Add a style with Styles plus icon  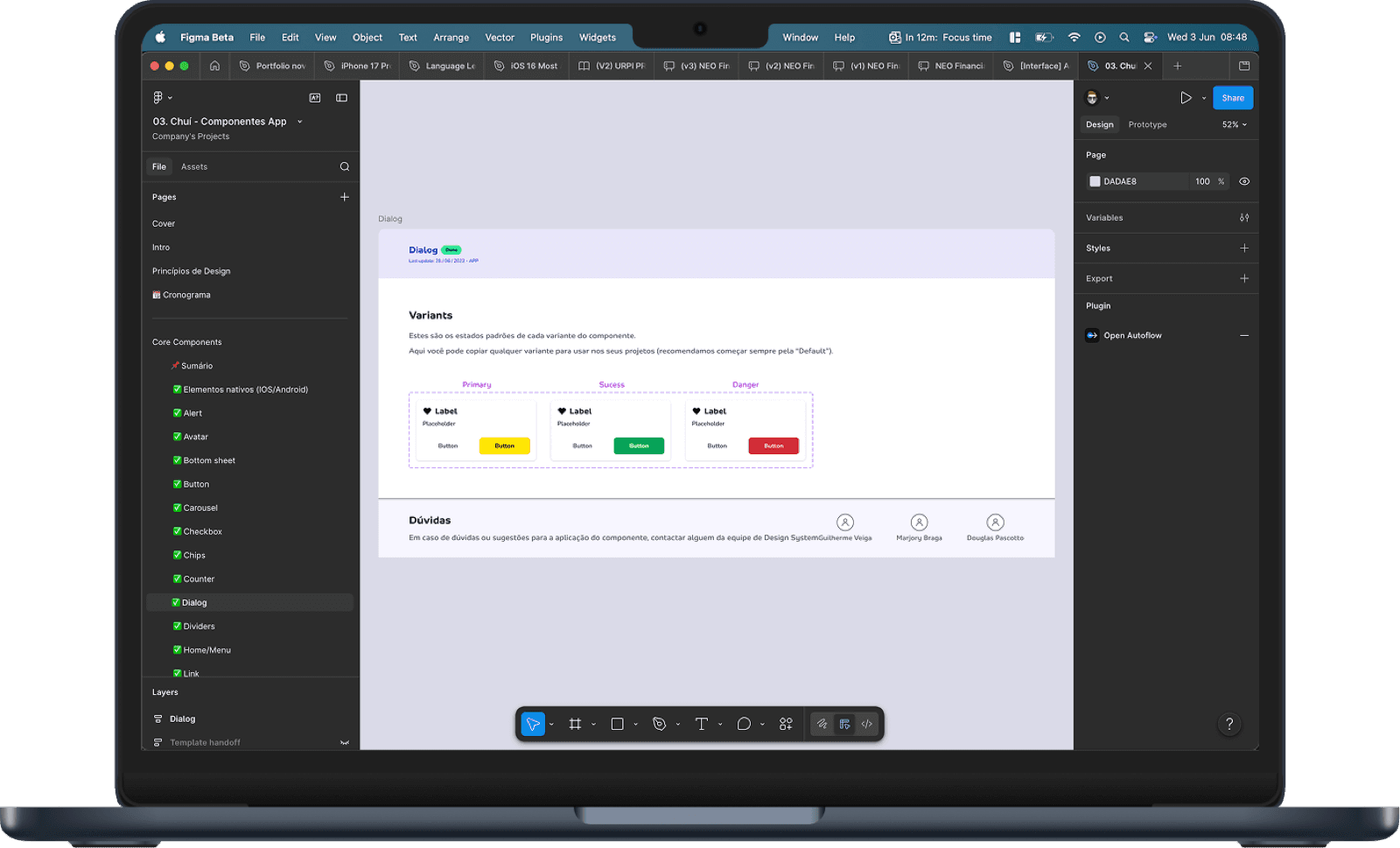tap(1244, 248)
